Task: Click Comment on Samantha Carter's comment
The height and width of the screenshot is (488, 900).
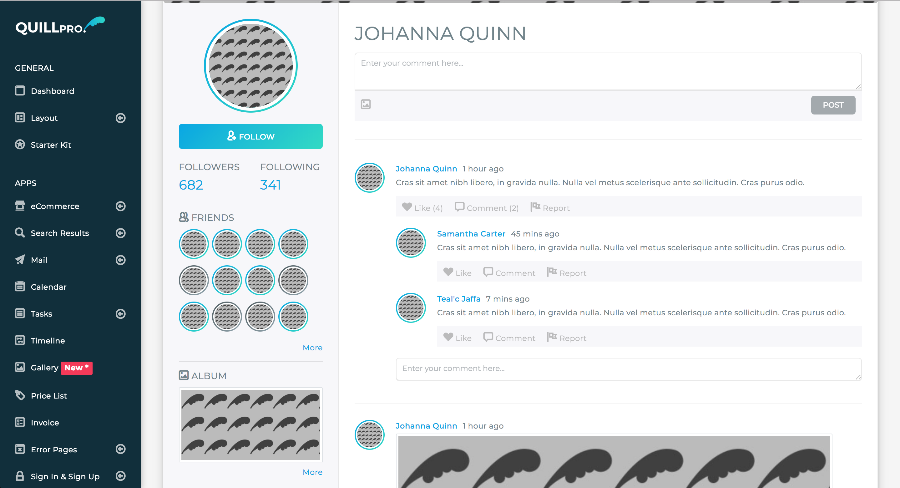Action: click(x=509, y=273)
